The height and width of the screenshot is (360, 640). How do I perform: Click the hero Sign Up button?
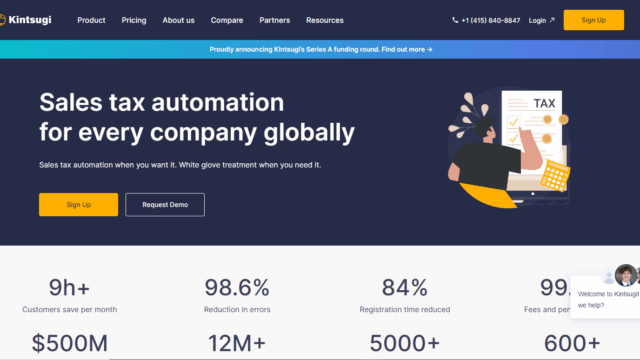pos(78,204)
